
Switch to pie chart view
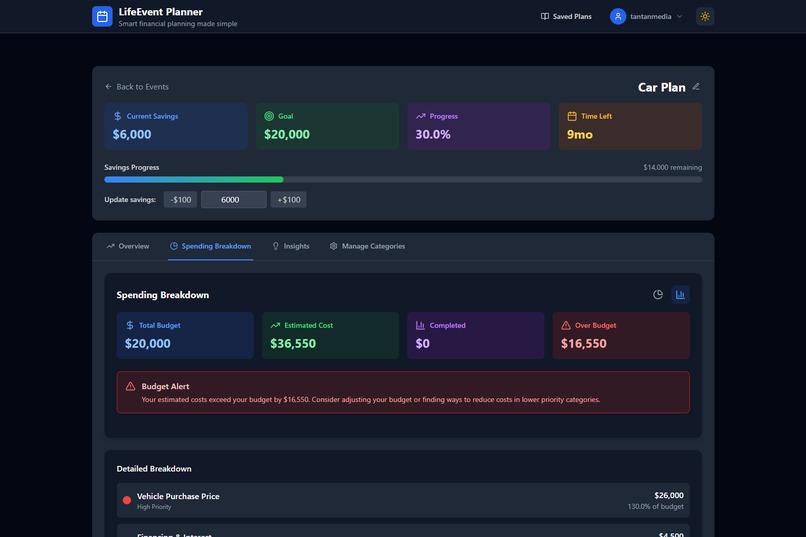pos(658,294)
